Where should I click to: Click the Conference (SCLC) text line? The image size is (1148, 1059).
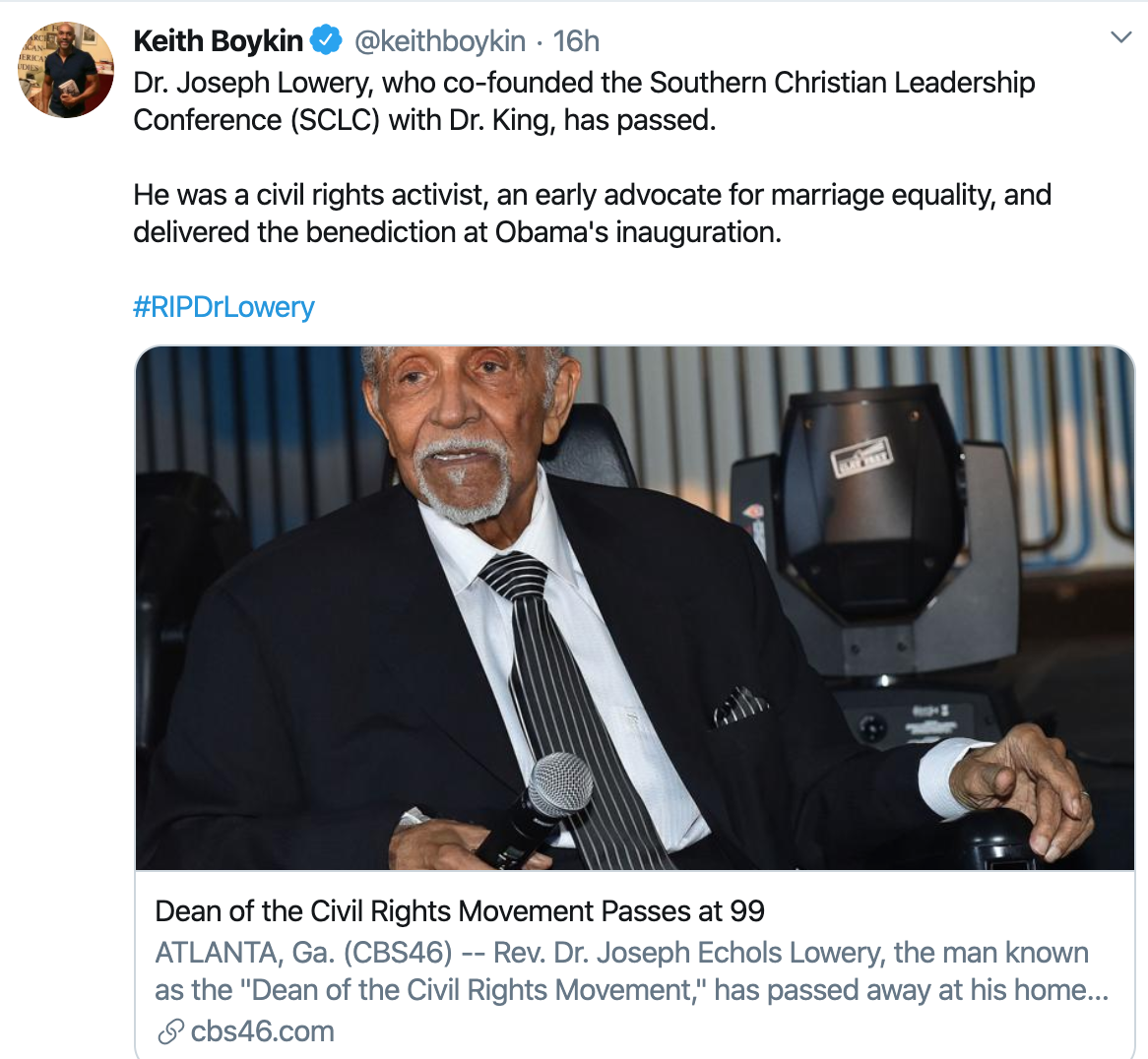[x=424, y=120]
